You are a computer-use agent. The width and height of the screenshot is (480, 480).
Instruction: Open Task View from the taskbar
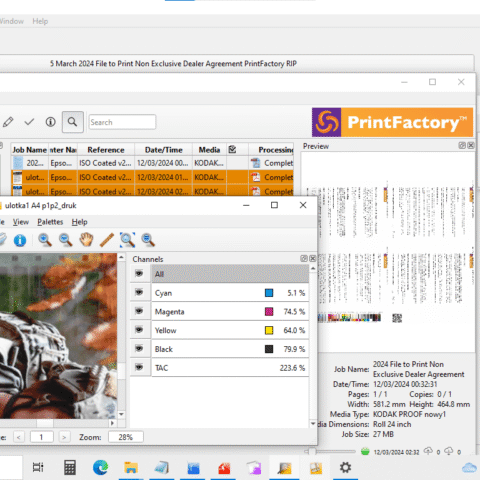click(x=38, y=467)
